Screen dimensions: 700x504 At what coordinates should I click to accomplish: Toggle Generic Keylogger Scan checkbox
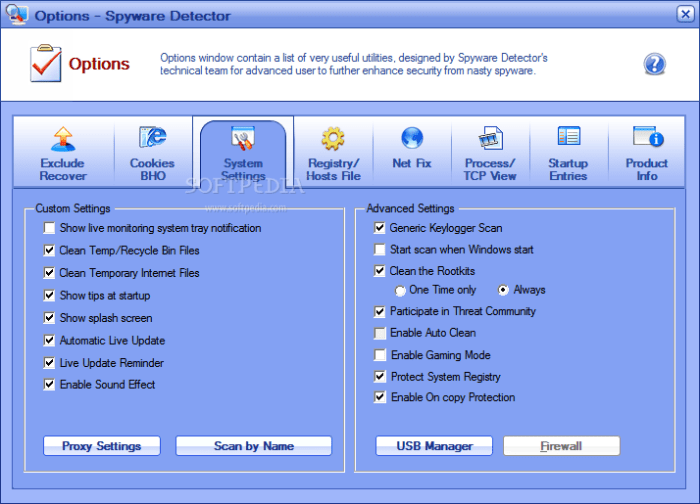380,228
